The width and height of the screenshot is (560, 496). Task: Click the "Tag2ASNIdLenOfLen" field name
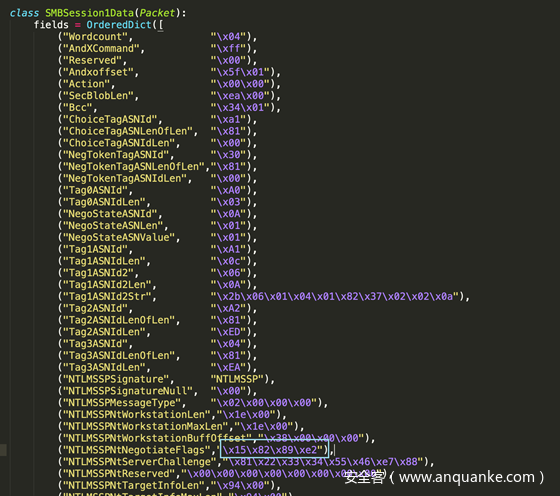(x=119, y=320)
